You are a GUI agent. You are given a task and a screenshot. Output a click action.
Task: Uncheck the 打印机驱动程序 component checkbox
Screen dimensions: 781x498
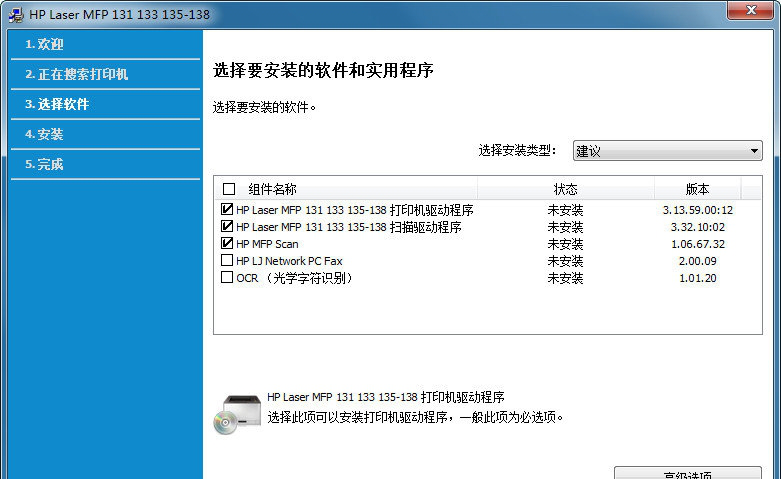pos(227,209)
